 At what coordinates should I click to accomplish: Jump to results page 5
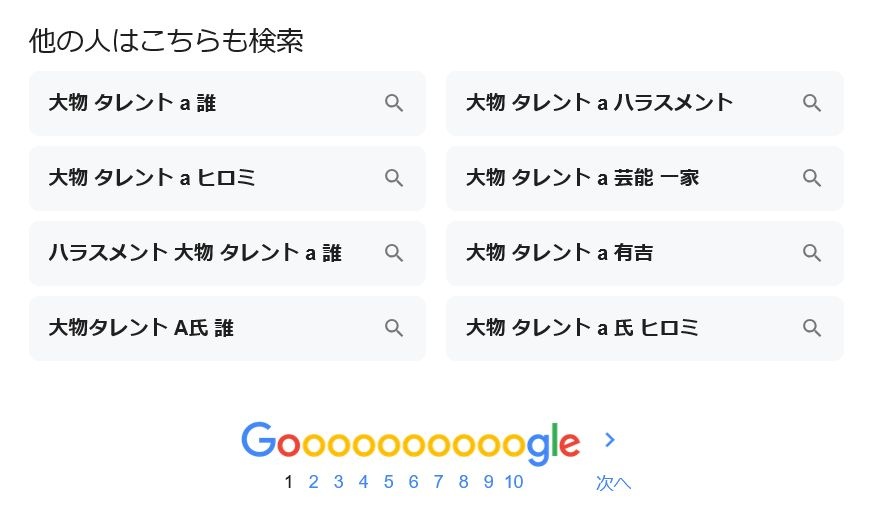[388, 482]
